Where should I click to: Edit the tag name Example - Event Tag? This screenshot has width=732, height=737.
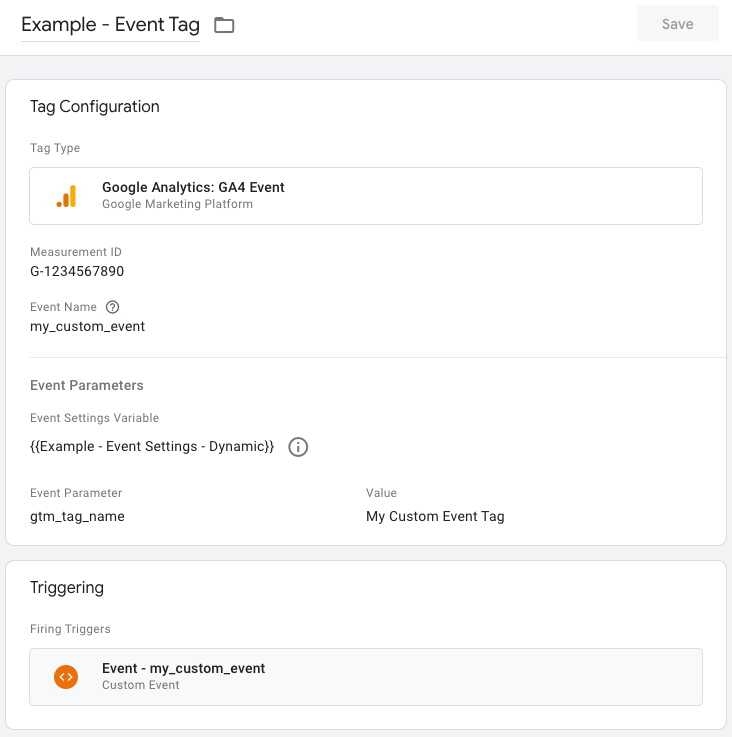pos(110,25)
